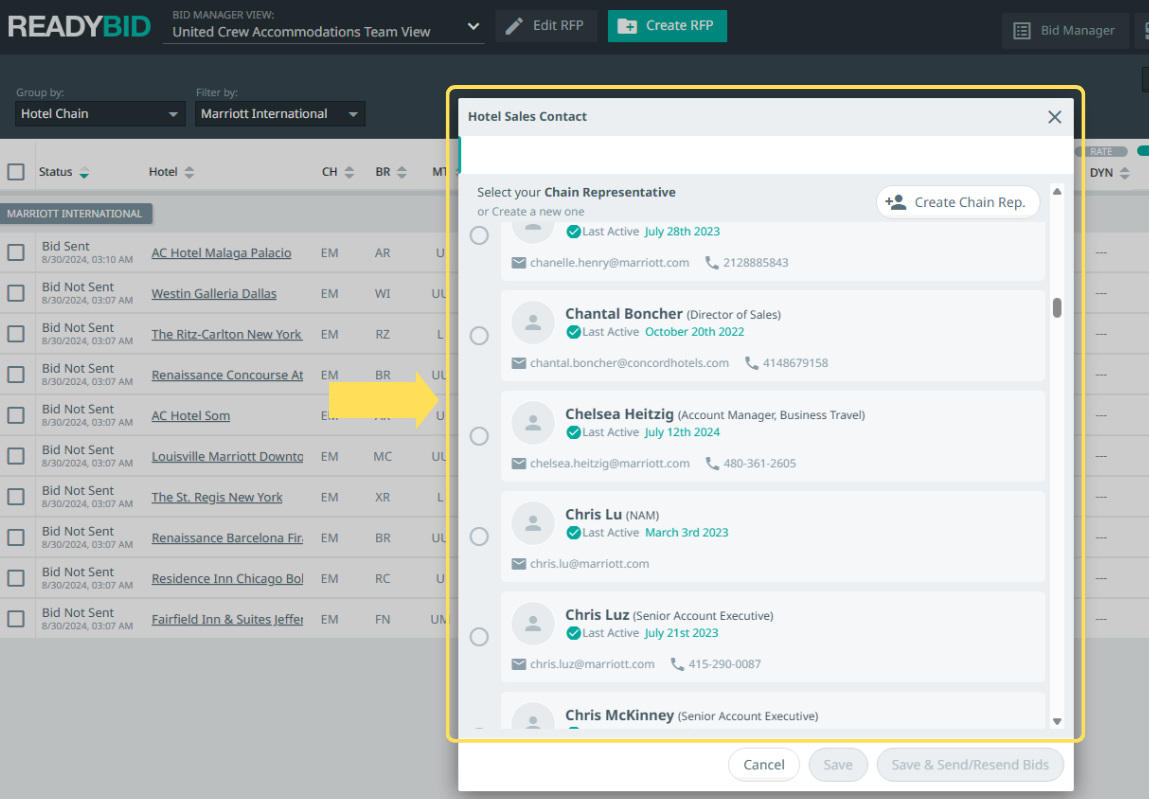Click Chris Luz's green active checkmark

[x=574, y=633]
